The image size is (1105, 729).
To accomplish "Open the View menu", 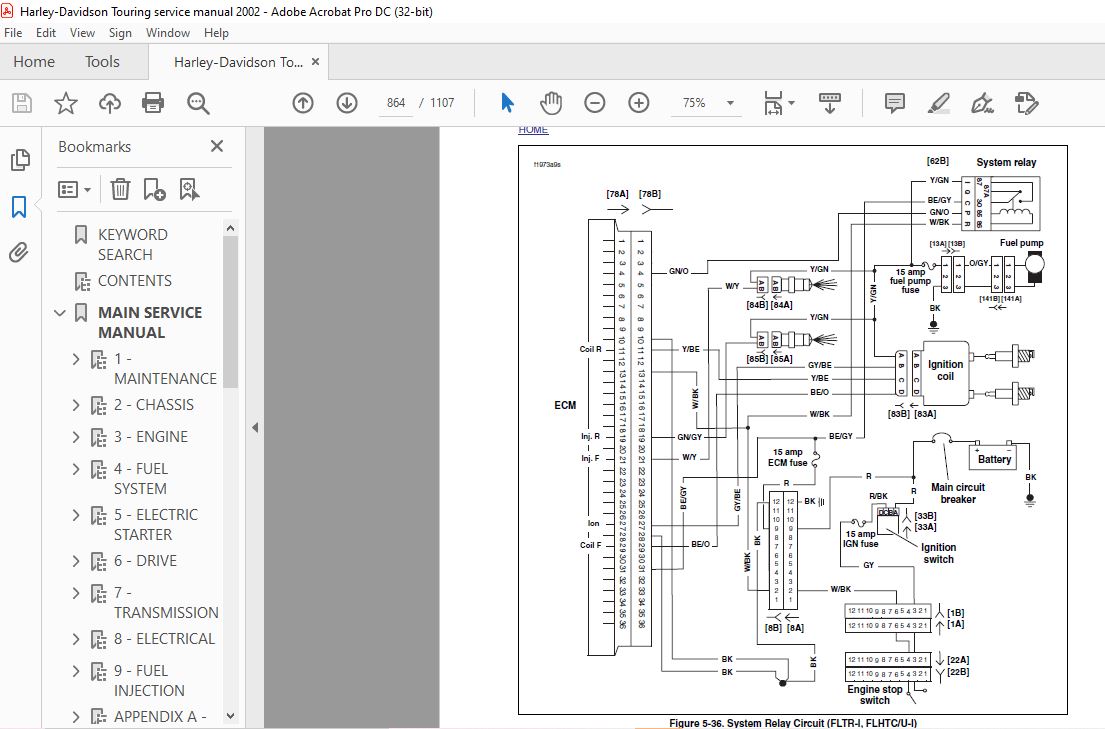I will tap(82, 32).
